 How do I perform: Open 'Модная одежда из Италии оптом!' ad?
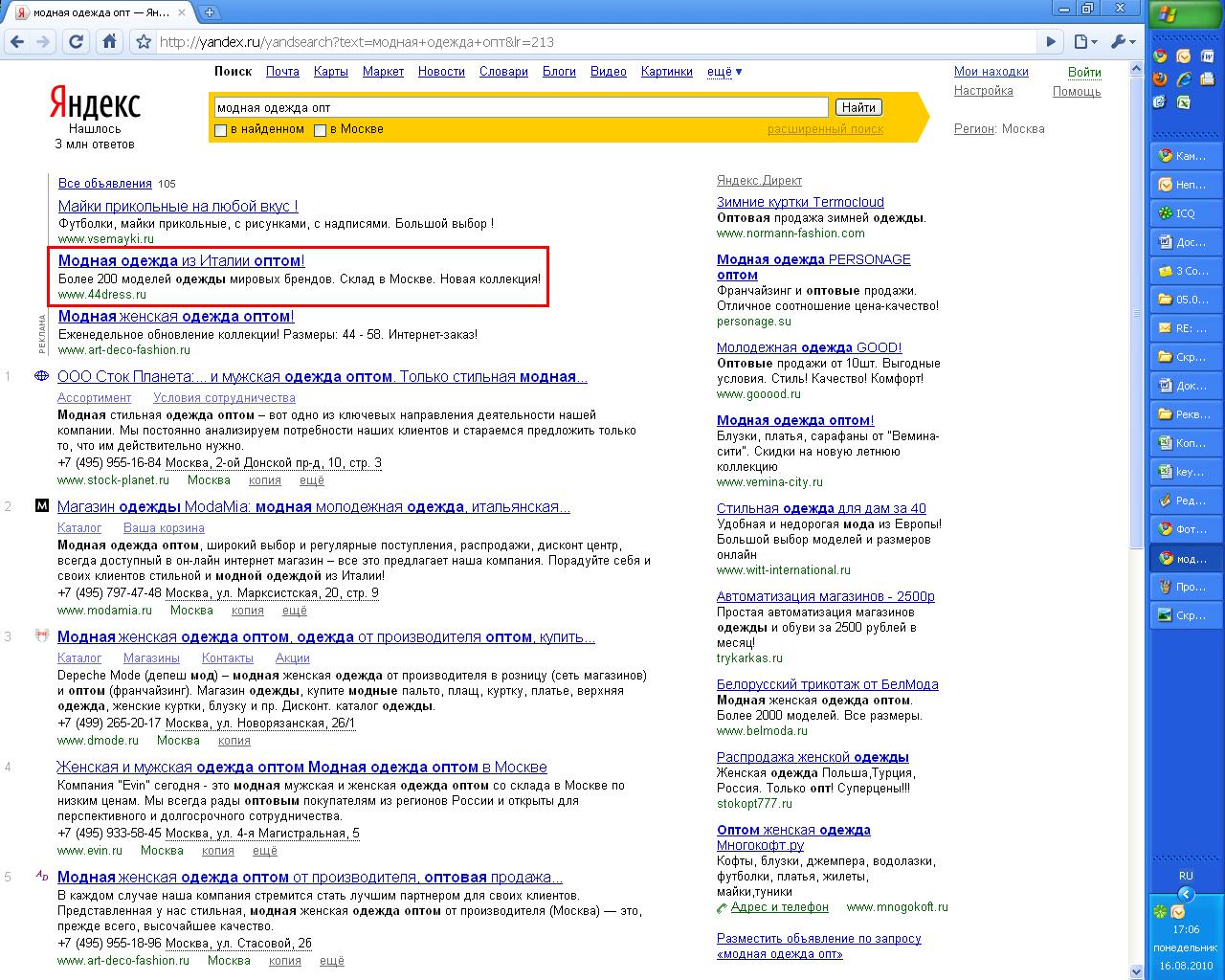pyautogui.click(x=182, y=260)
